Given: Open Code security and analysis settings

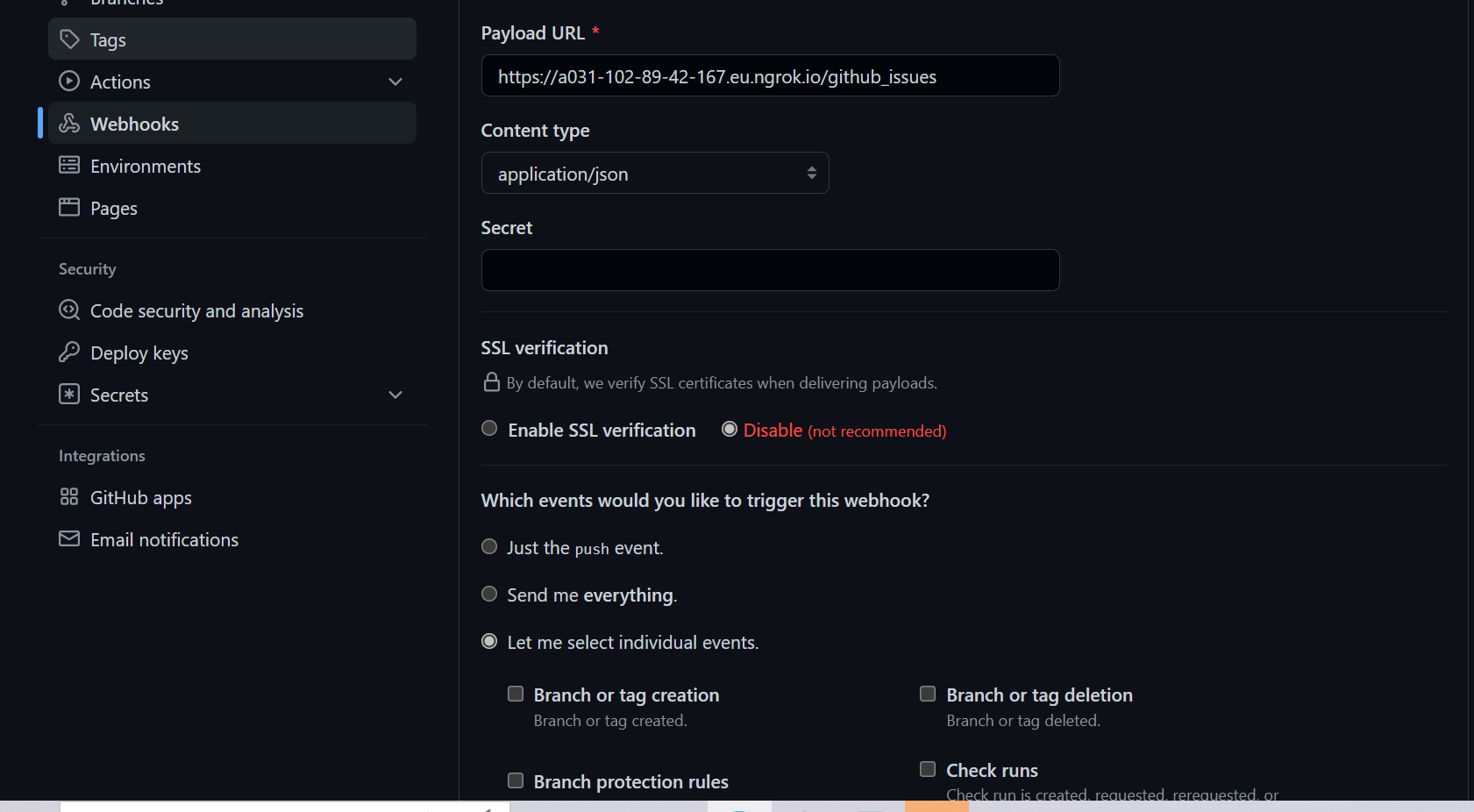Looking at the screenshot, I should point(196,310).
